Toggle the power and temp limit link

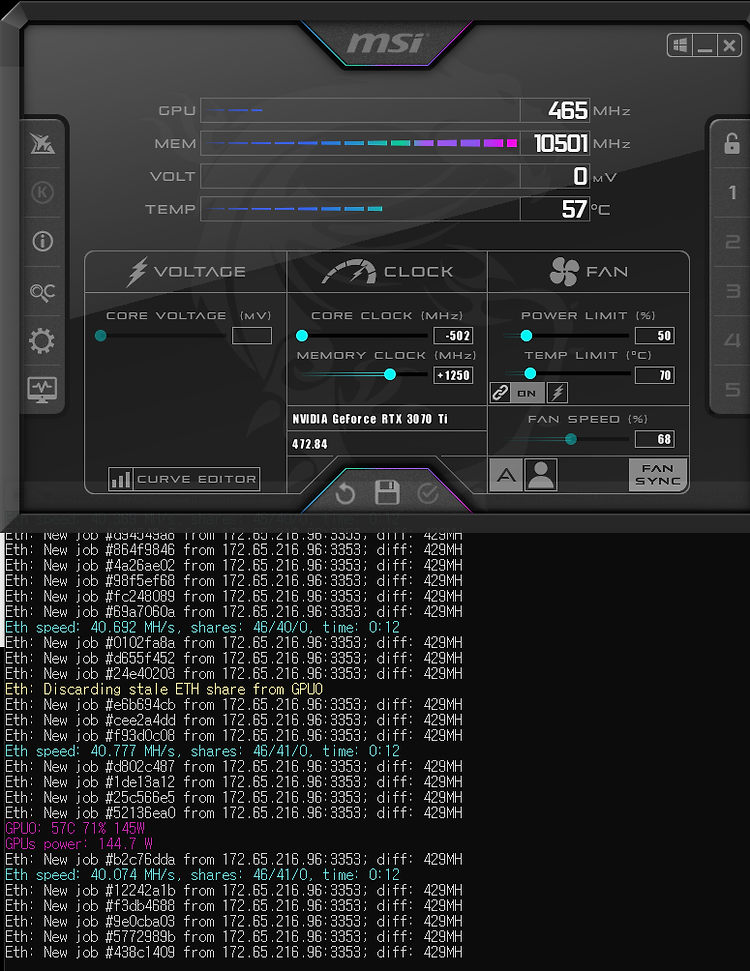coord(500,393)
